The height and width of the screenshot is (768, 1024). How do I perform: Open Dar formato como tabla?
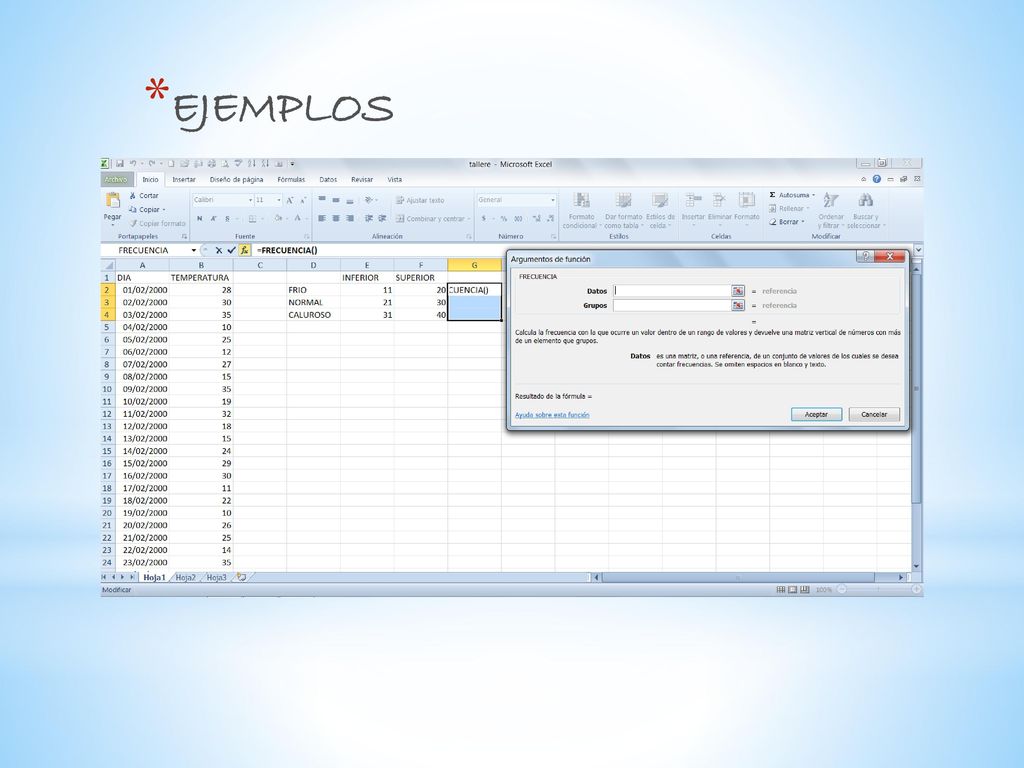click(623, 210)
